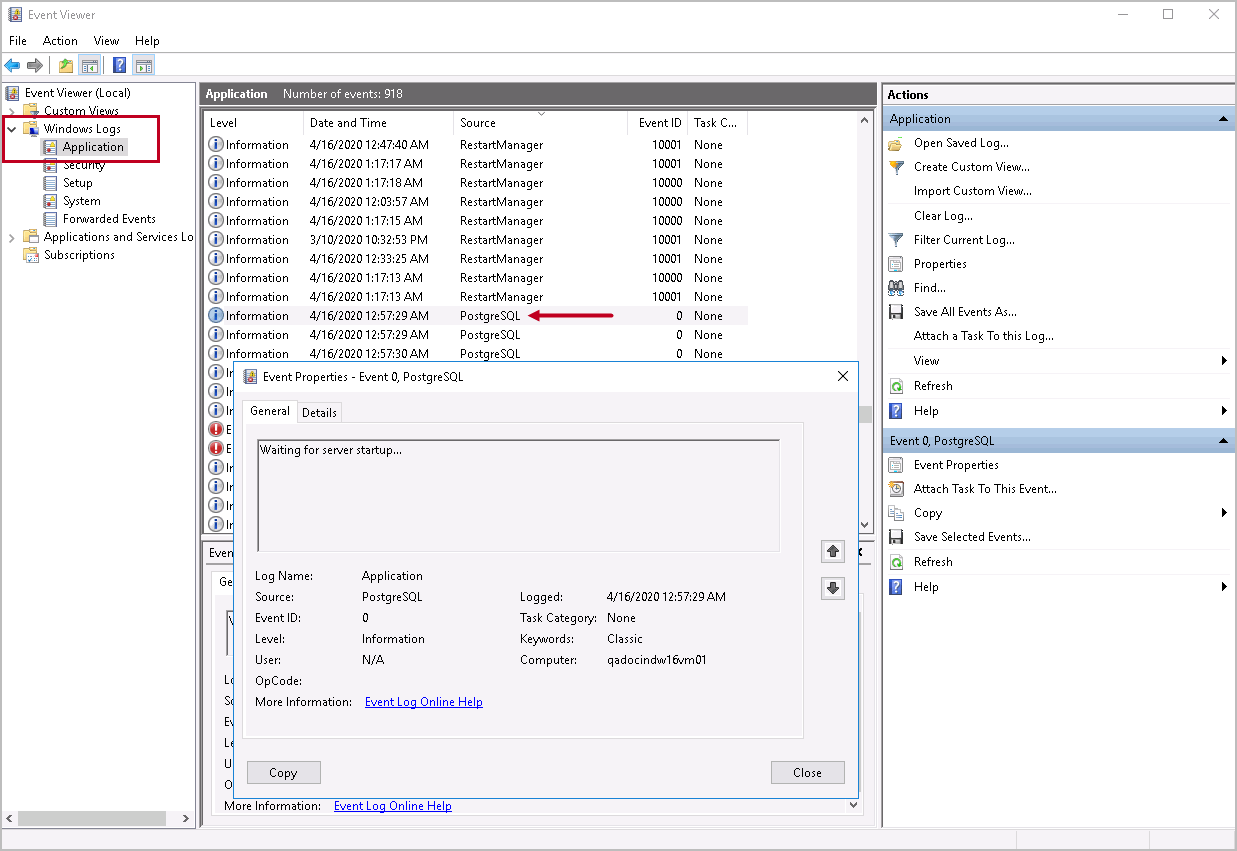Image resolution: width=1237 pixels, height=851 pixels.
Task: Collapse the Windows Logs tree node
Action: 10,128
